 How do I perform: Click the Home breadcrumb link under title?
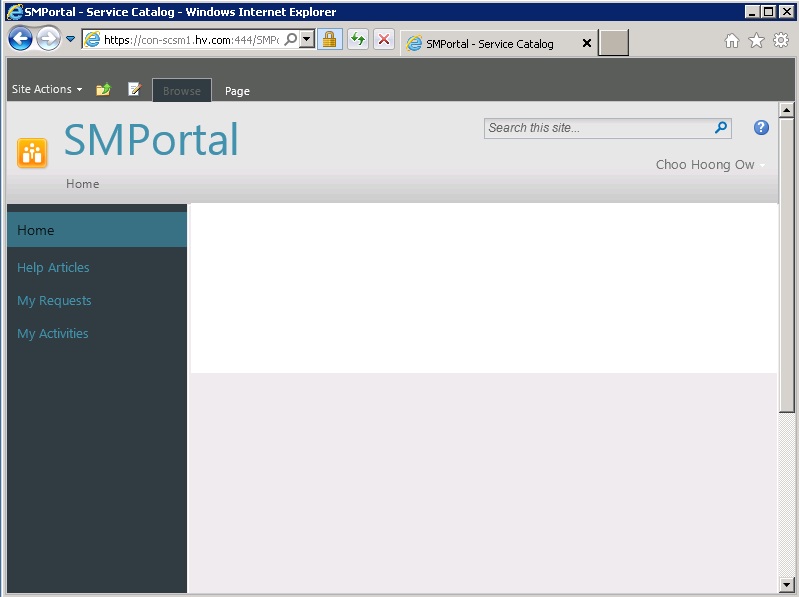tap(83, 184)
